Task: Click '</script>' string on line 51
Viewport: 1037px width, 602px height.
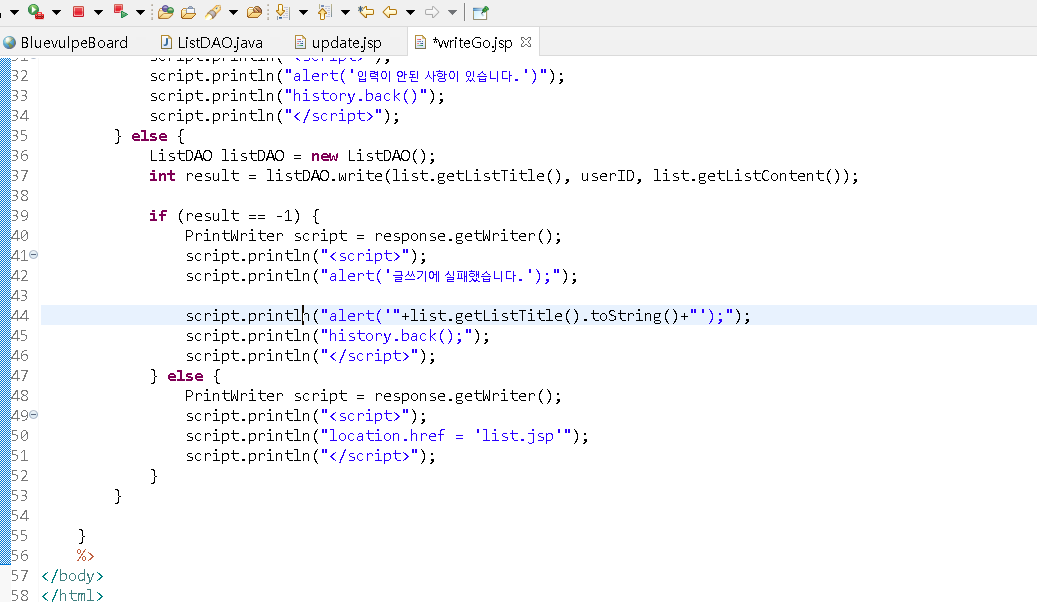Action: click(x=370, y=456)
